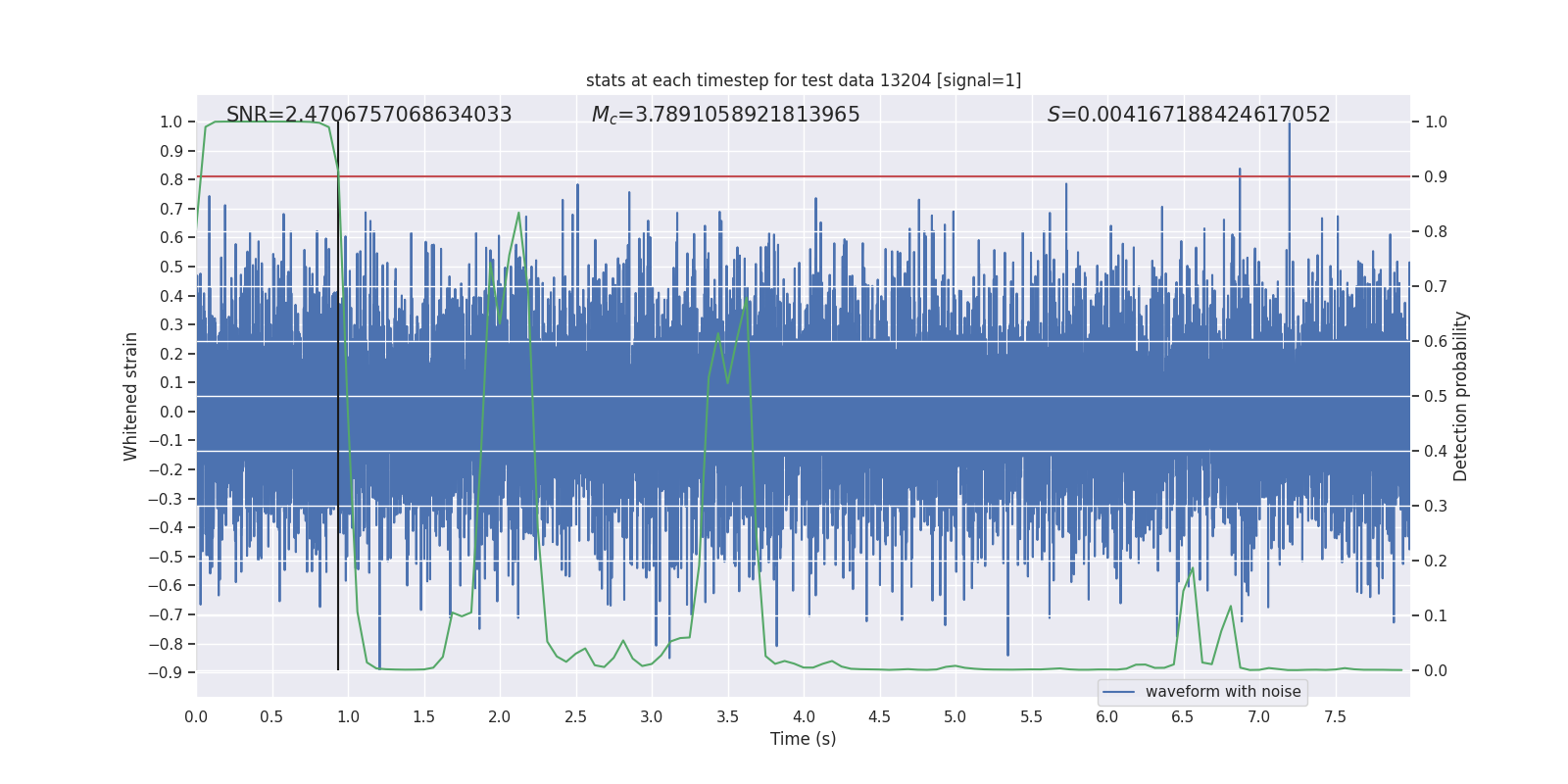Click the 'Whitened strain' y-axis label
1568x784 pixels.
[130, 396]
